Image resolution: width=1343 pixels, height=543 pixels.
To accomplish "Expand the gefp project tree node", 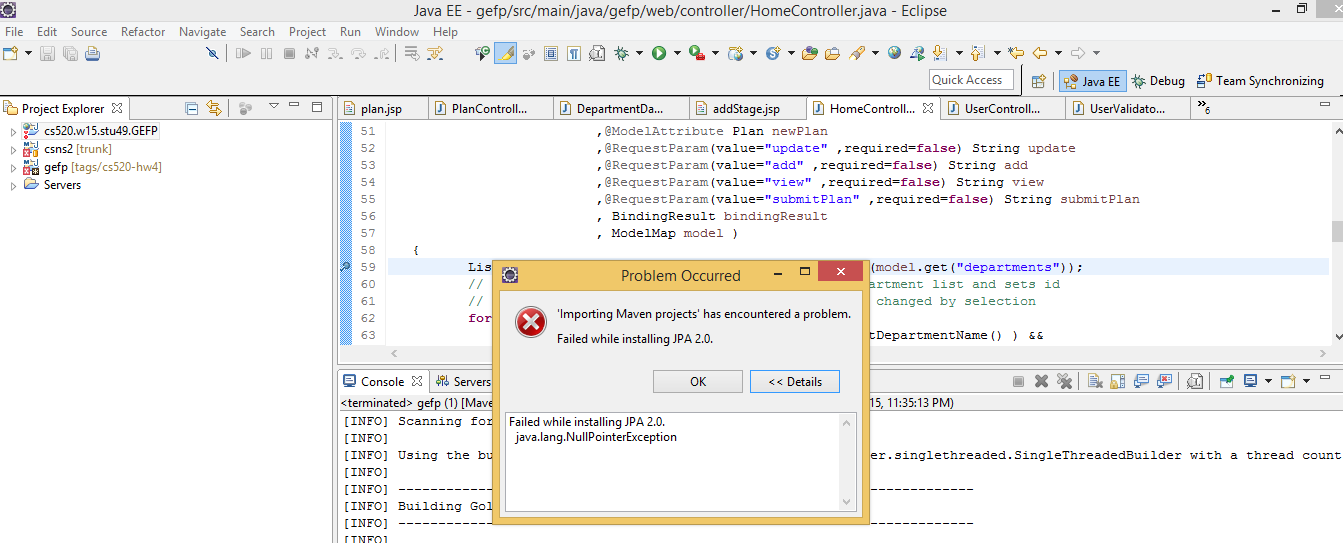I will click(13, 168).
